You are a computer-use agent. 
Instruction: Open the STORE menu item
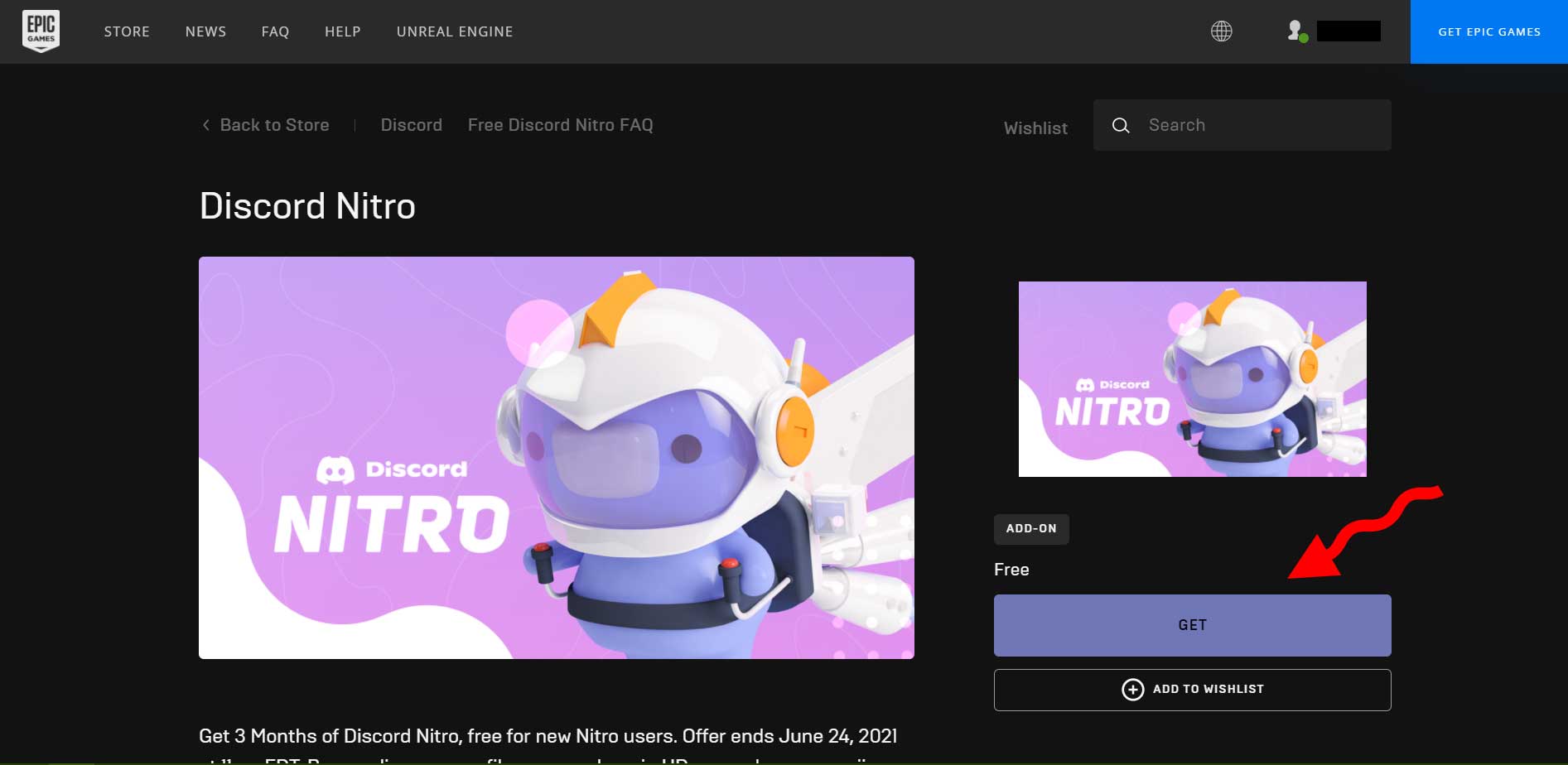tap(127, 31)
